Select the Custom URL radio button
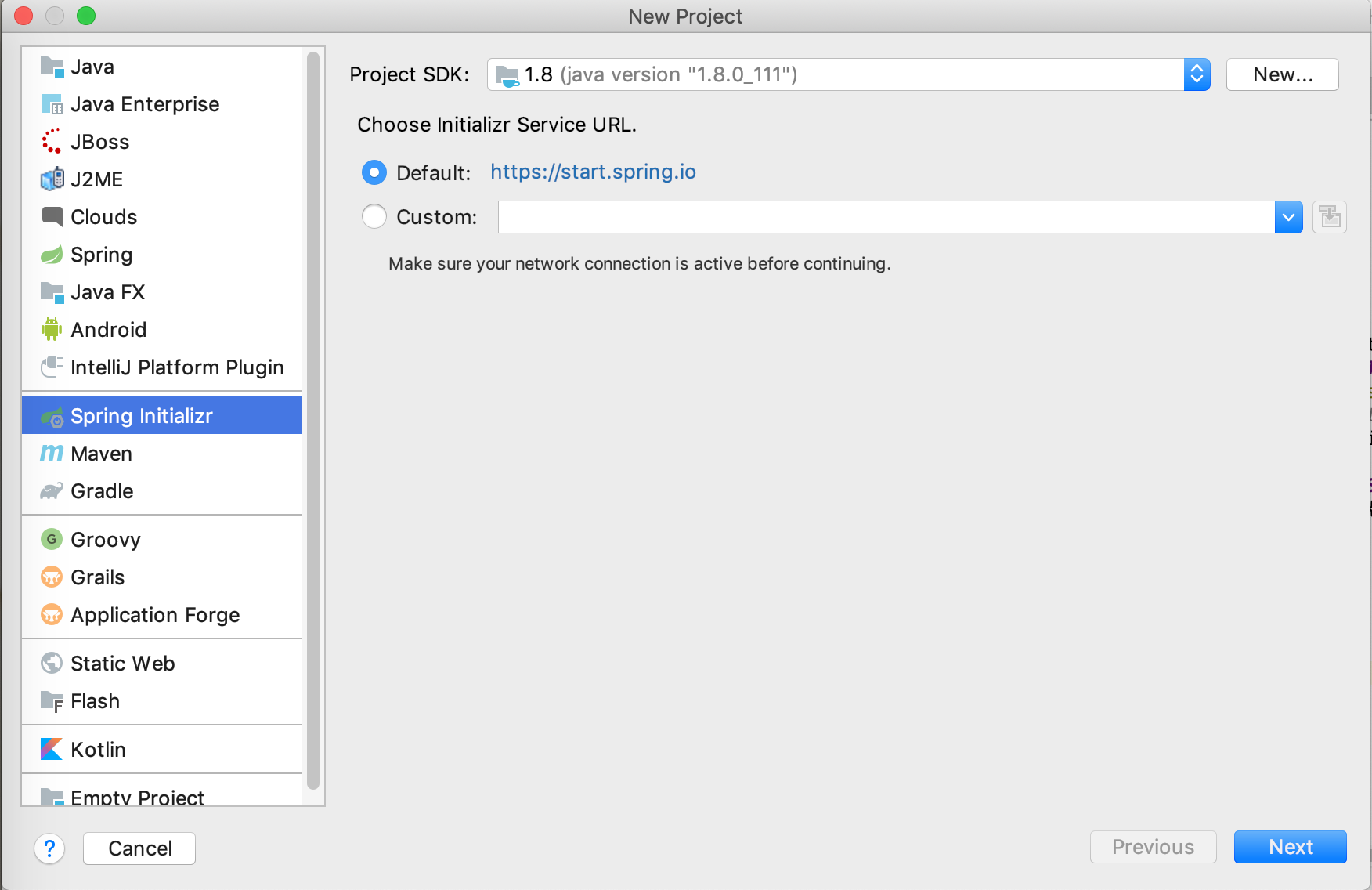The height and width of the screenshot is (890, 1372). point(374,216)
